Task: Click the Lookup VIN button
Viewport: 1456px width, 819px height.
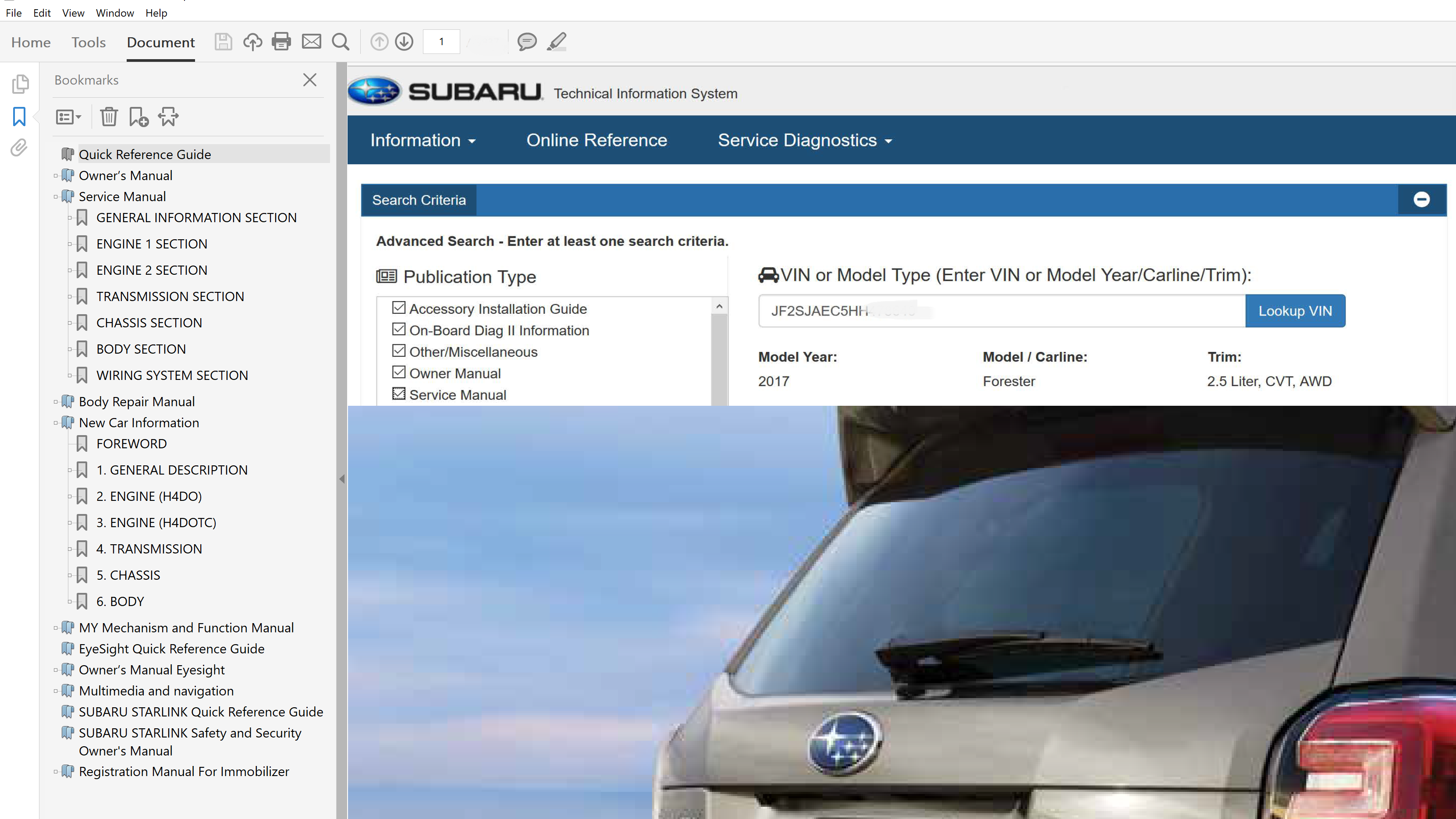Action: (x=1294, y=311)
